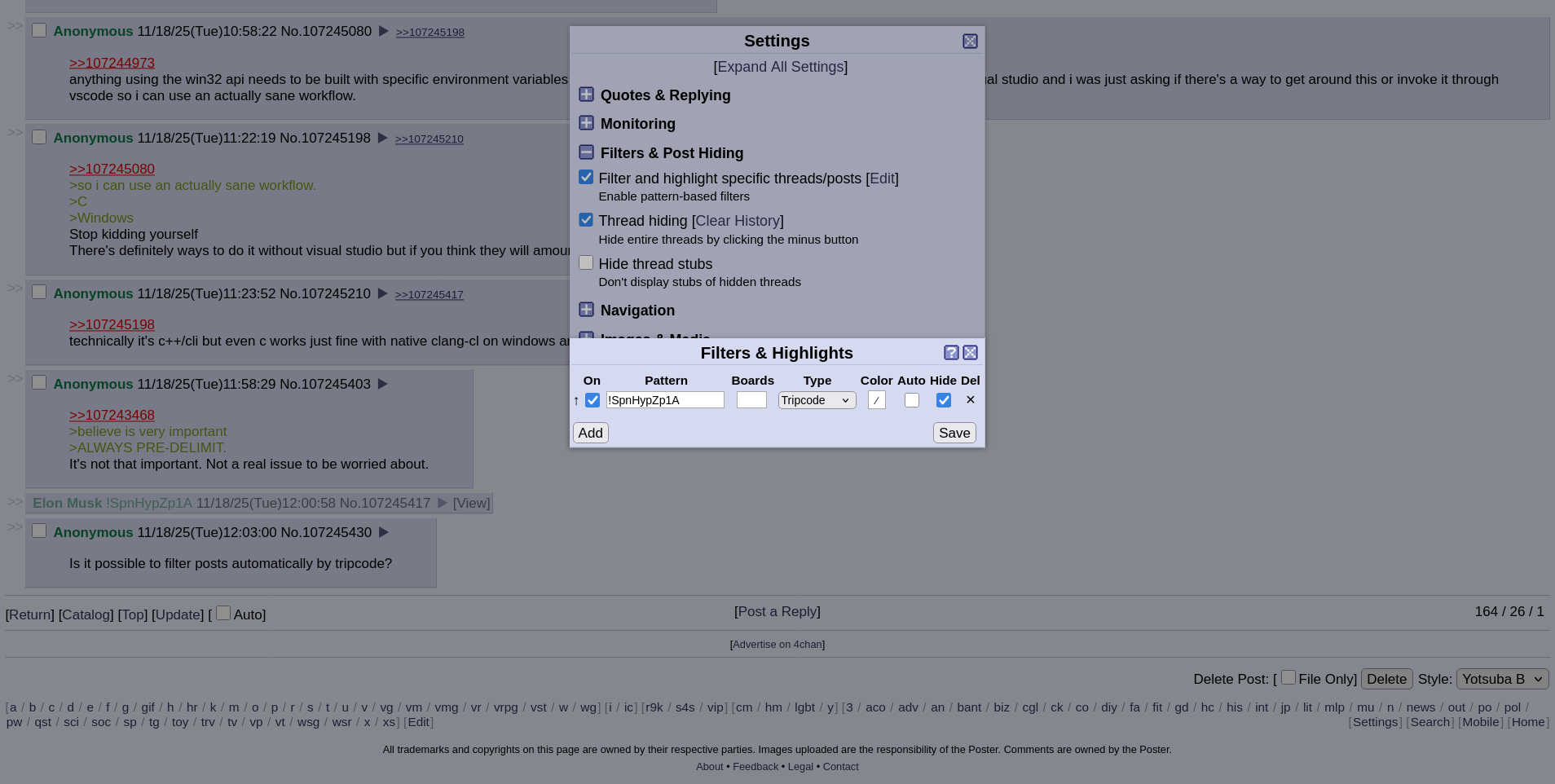Save the filters

(954, 433)
